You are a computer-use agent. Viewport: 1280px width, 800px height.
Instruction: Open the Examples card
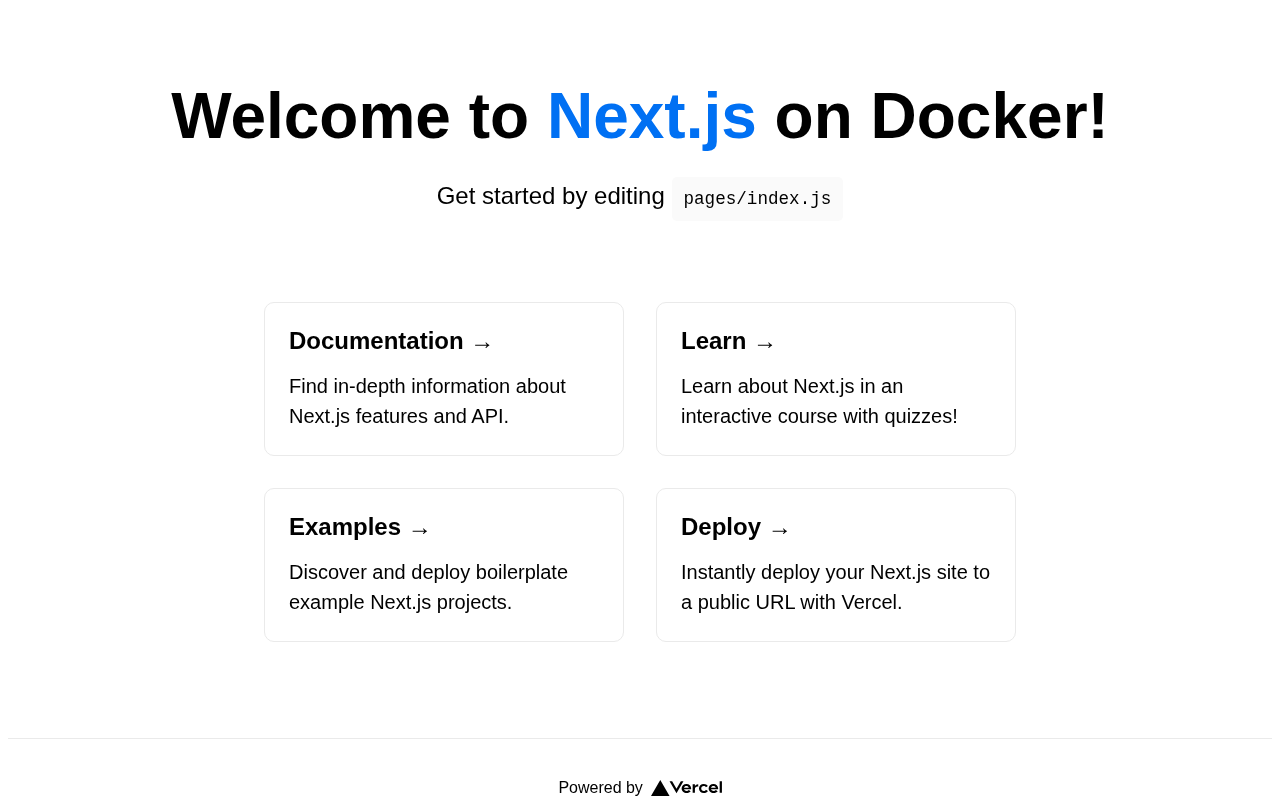(444, 565)
